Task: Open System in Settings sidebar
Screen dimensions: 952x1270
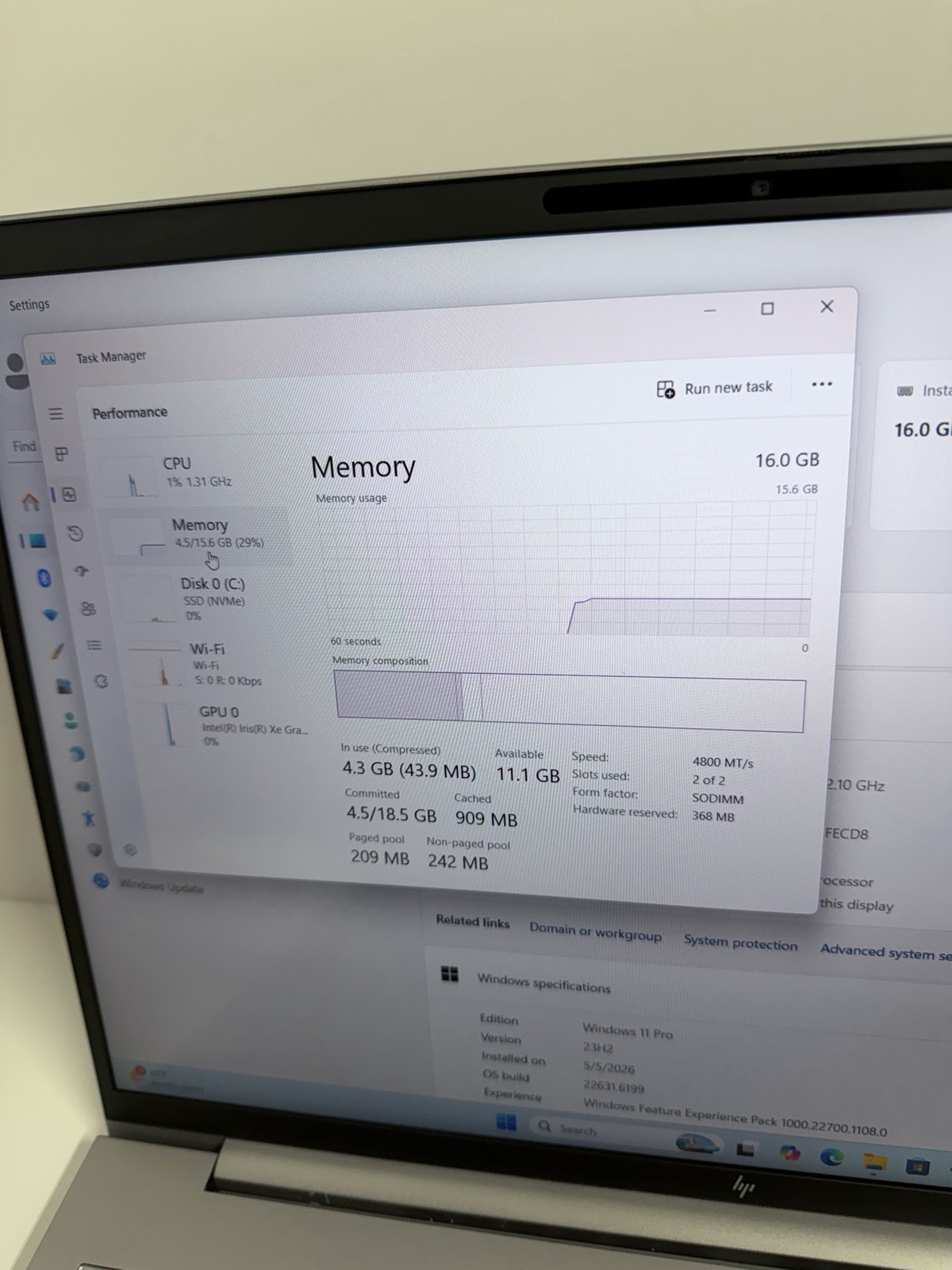Action: click(36, 541)
